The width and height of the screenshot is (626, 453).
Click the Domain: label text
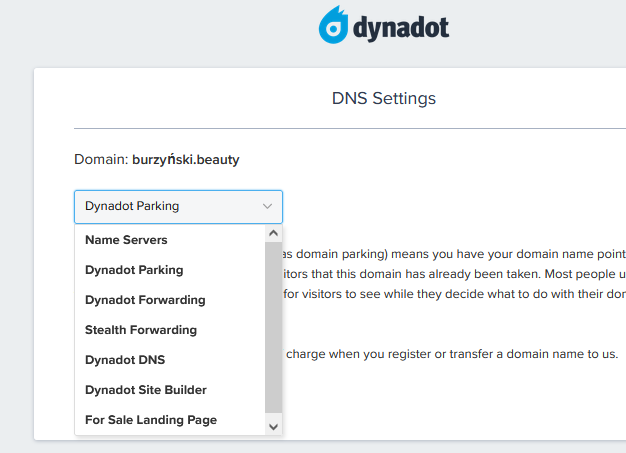point(101,159)
